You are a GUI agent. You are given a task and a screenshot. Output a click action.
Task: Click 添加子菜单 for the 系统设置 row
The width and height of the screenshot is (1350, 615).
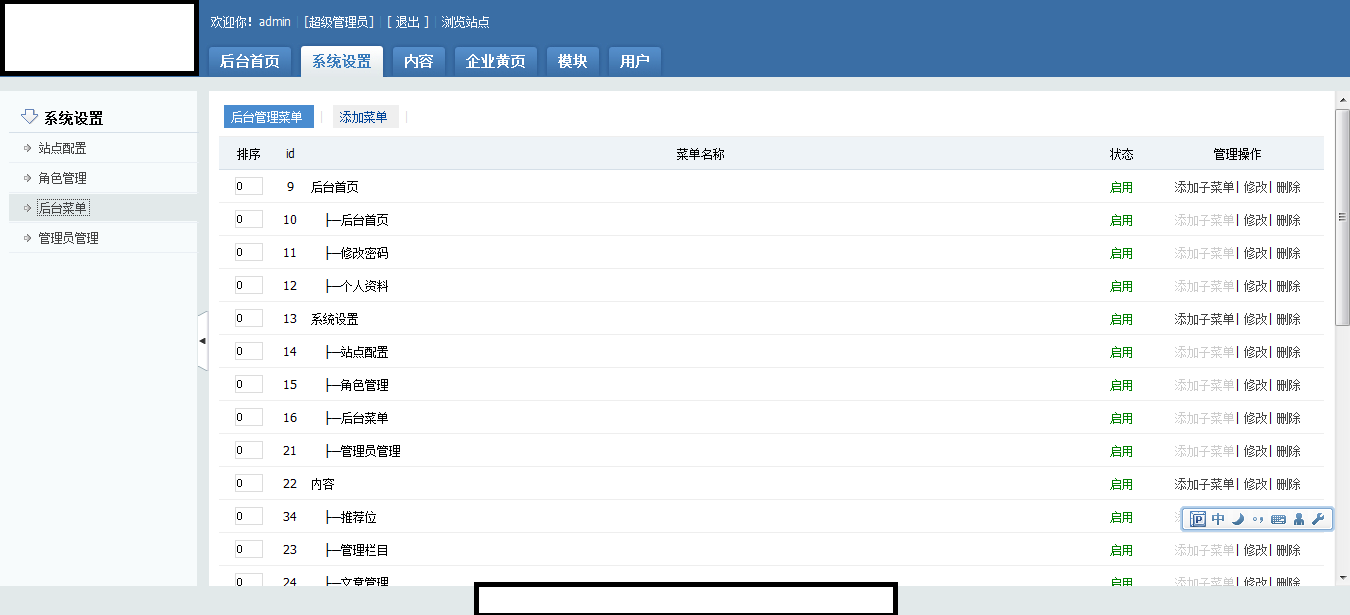1204,319
